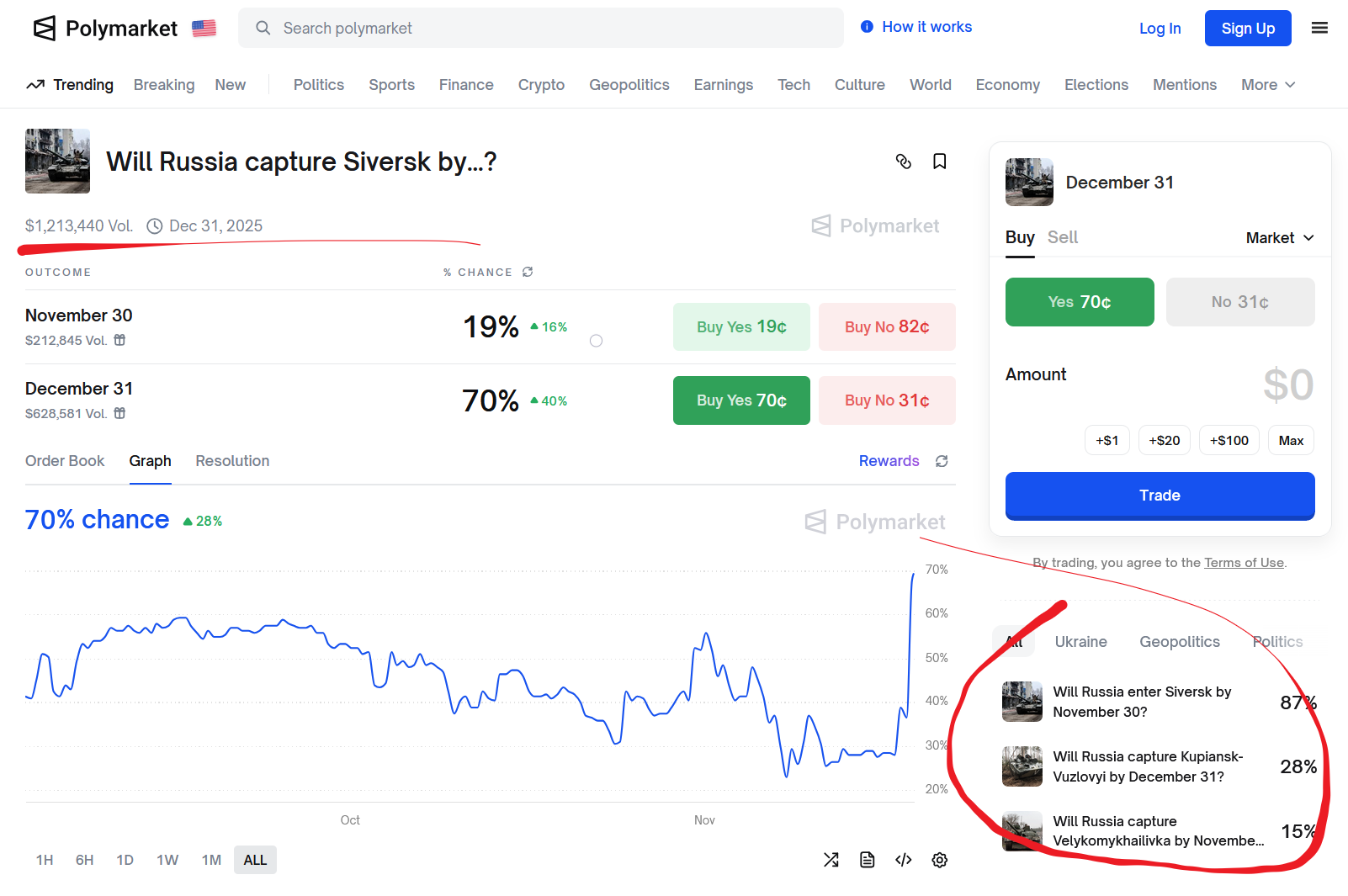Screen dimensions: 1348x896
Task: Open the Resolution tab
Action: pos(232,461)
